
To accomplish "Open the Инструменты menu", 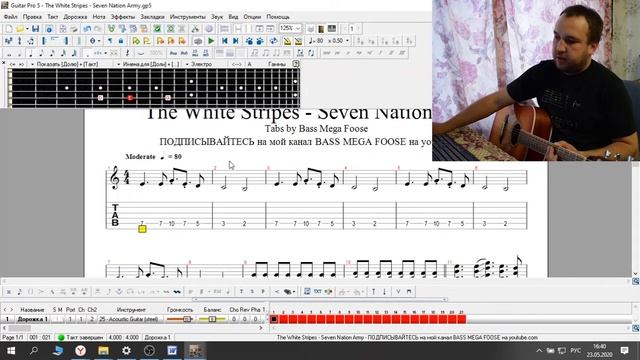I will pos(188,17).
